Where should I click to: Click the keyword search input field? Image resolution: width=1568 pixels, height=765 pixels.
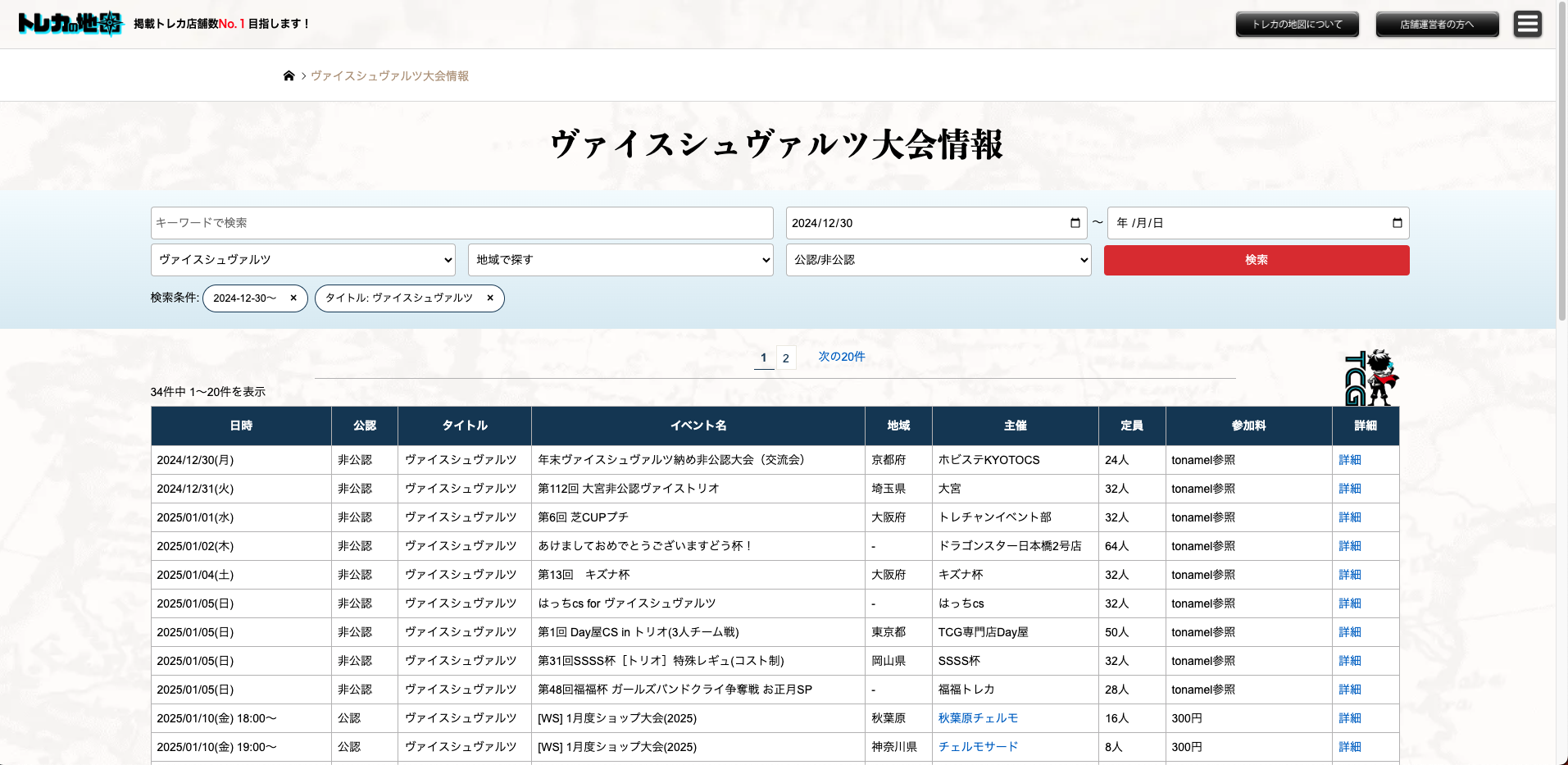[x=461, y=223]
